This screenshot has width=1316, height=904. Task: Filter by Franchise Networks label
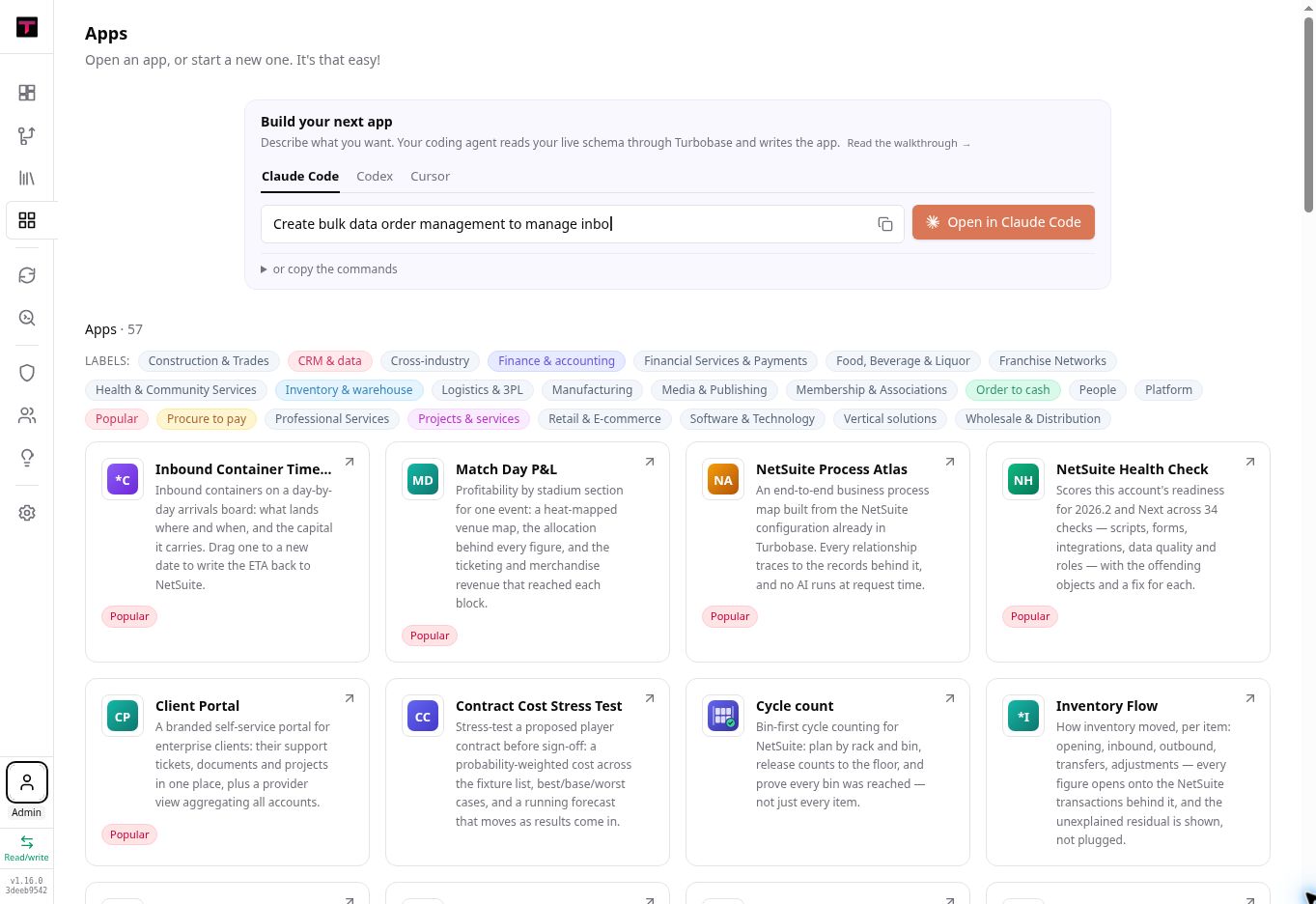1052,361
